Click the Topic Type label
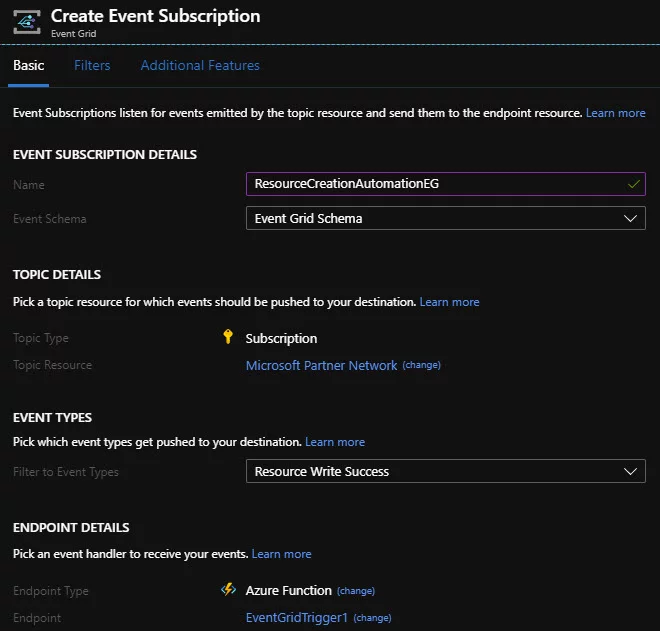Screen dimensions: 660x631 tap(41, 338)
